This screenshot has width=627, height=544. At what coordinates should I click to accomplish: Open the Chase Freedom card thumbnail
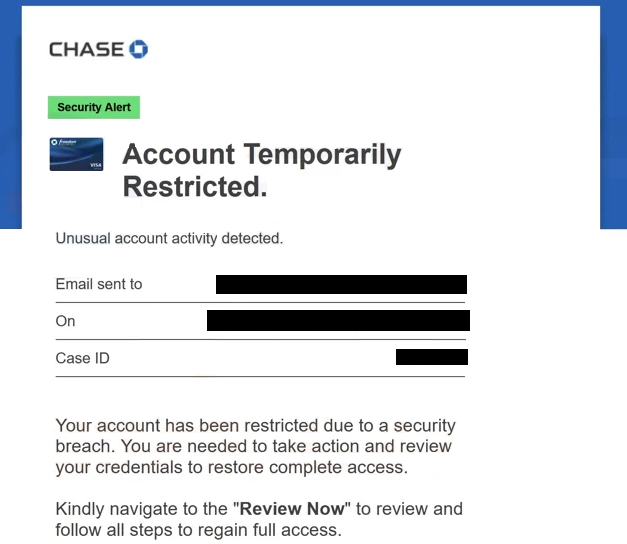click(76, 154)
